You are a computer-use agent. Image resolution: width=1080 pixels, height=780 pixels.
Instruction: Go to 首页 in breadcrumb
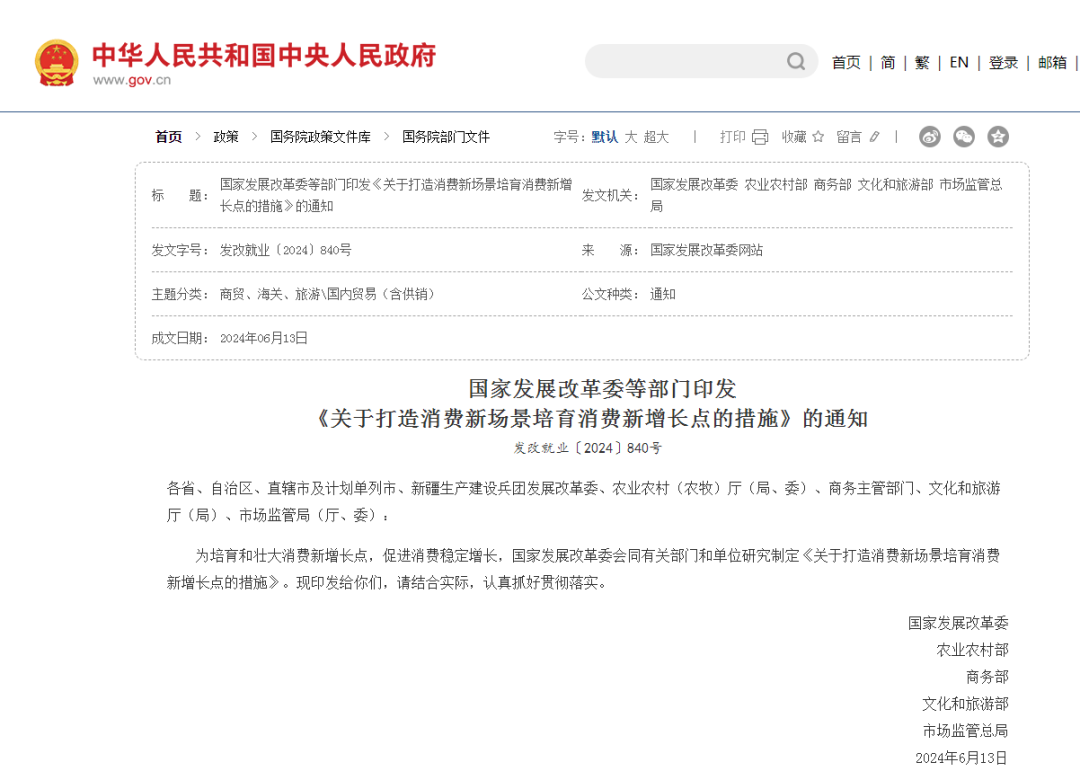click(x=169, y=136)
